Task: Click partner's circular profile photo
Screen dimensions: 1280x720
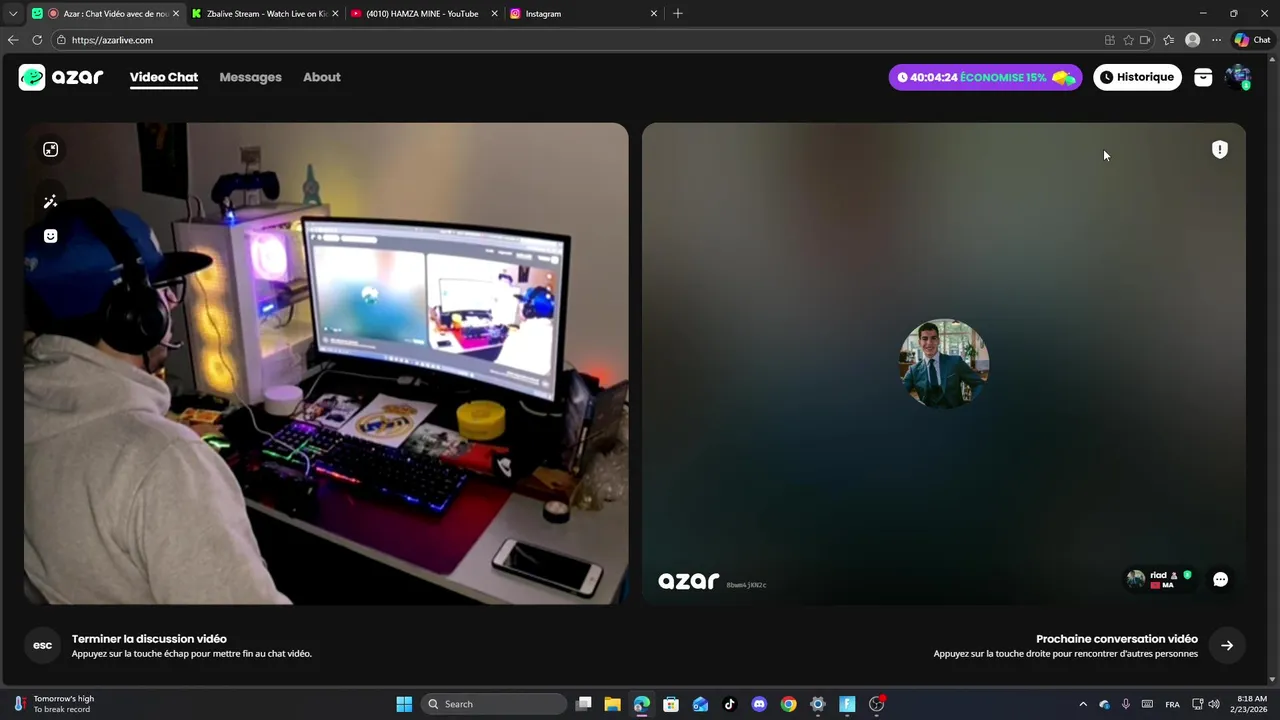Action: pos(945,364)
